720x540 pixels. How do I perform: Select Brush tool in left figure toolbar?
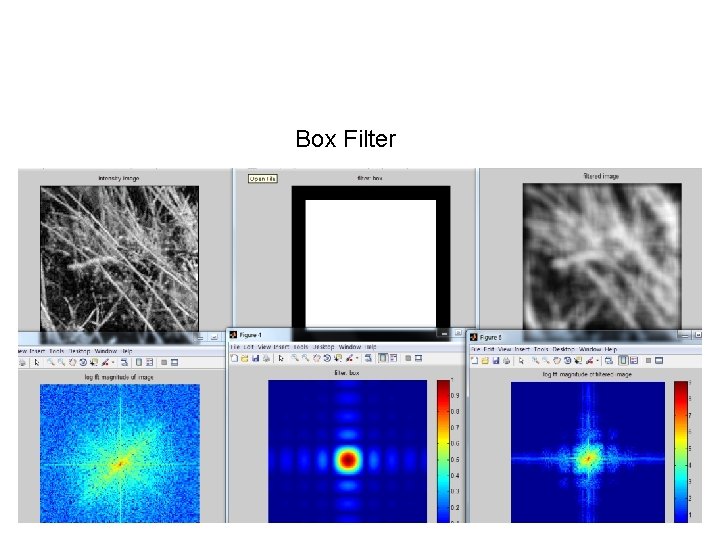pos(106,363)
